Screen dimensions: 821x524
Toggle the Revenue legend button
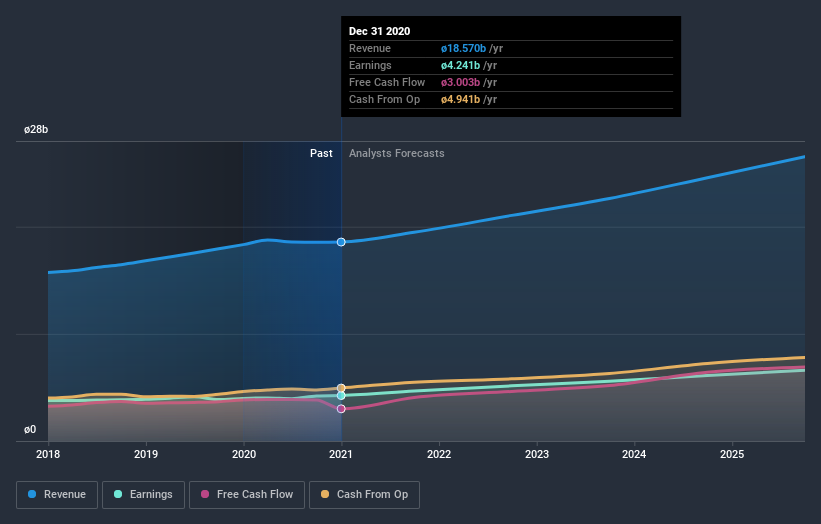tap(57, 495)
